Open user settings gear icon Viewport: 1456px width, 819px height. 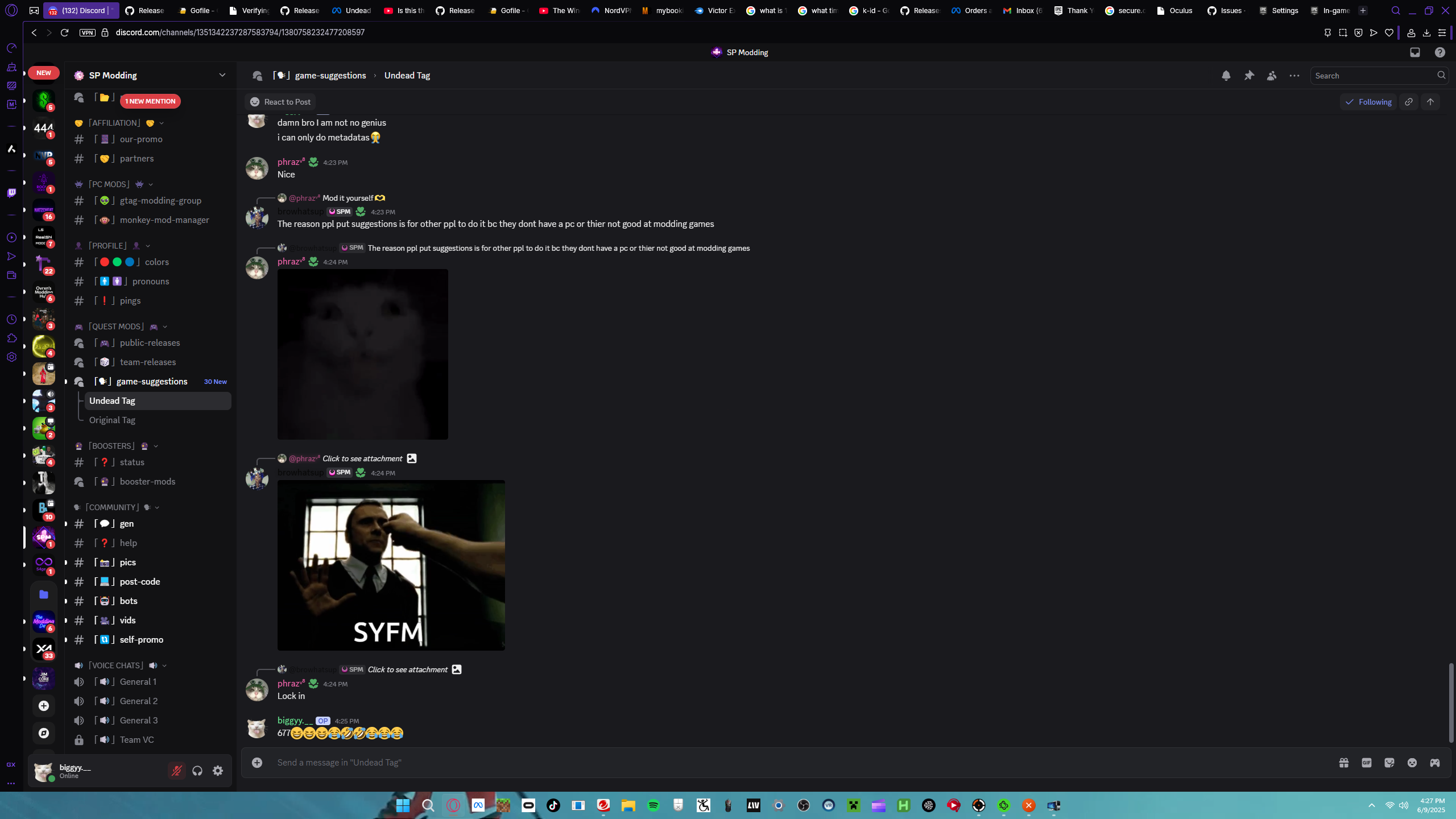tap(218, 771)
